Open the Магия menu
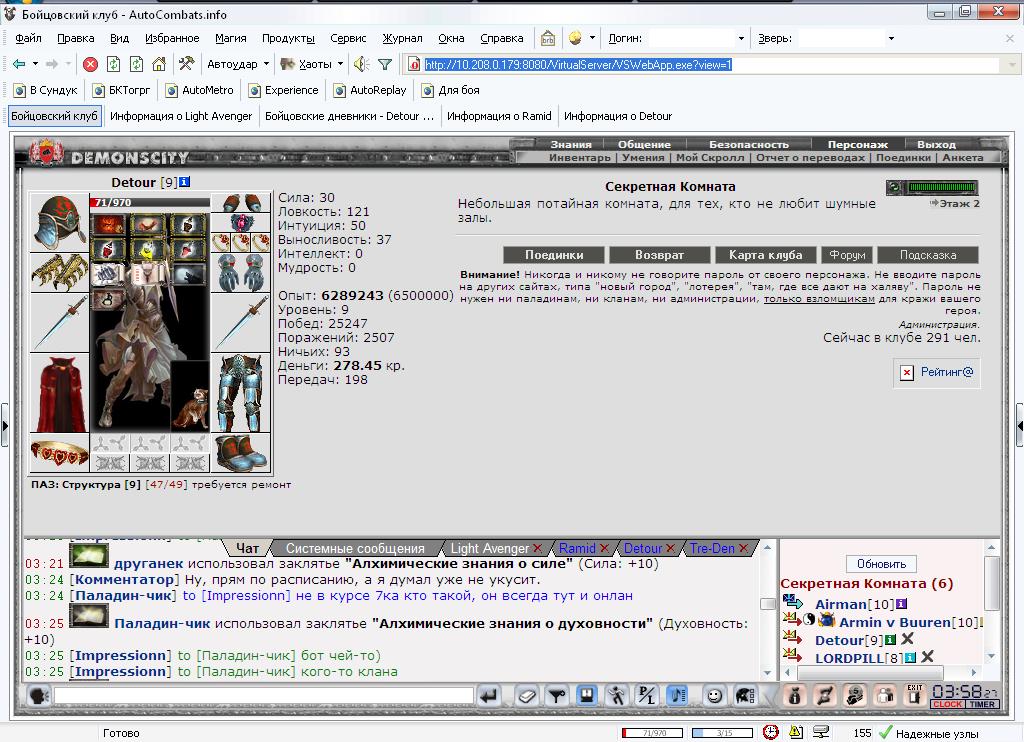The width and height of the screenshot is (1024, 742). point(231,39)
